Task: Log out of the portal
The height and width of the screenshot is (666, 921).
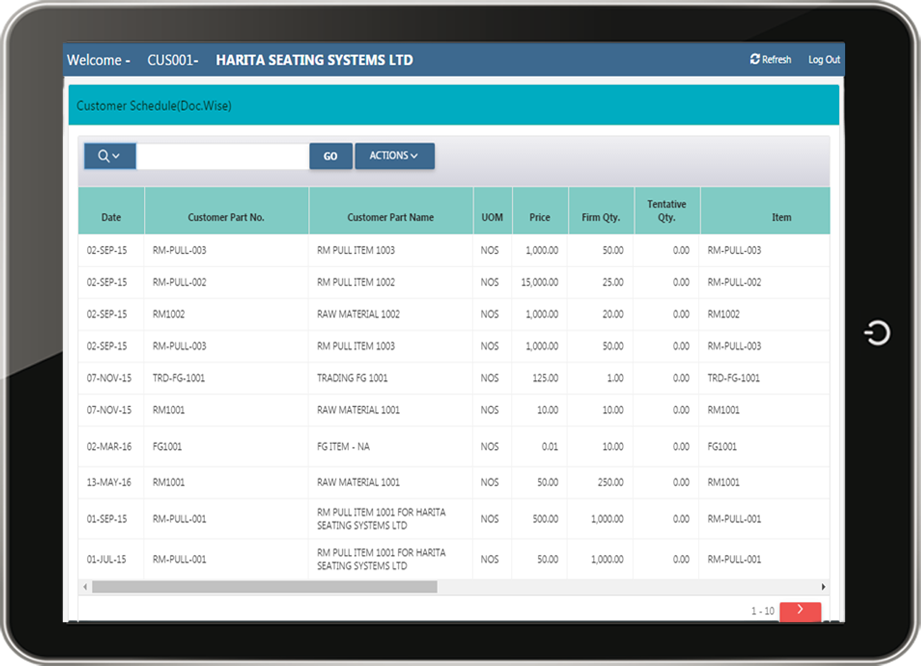Action: tap(823, 60)
